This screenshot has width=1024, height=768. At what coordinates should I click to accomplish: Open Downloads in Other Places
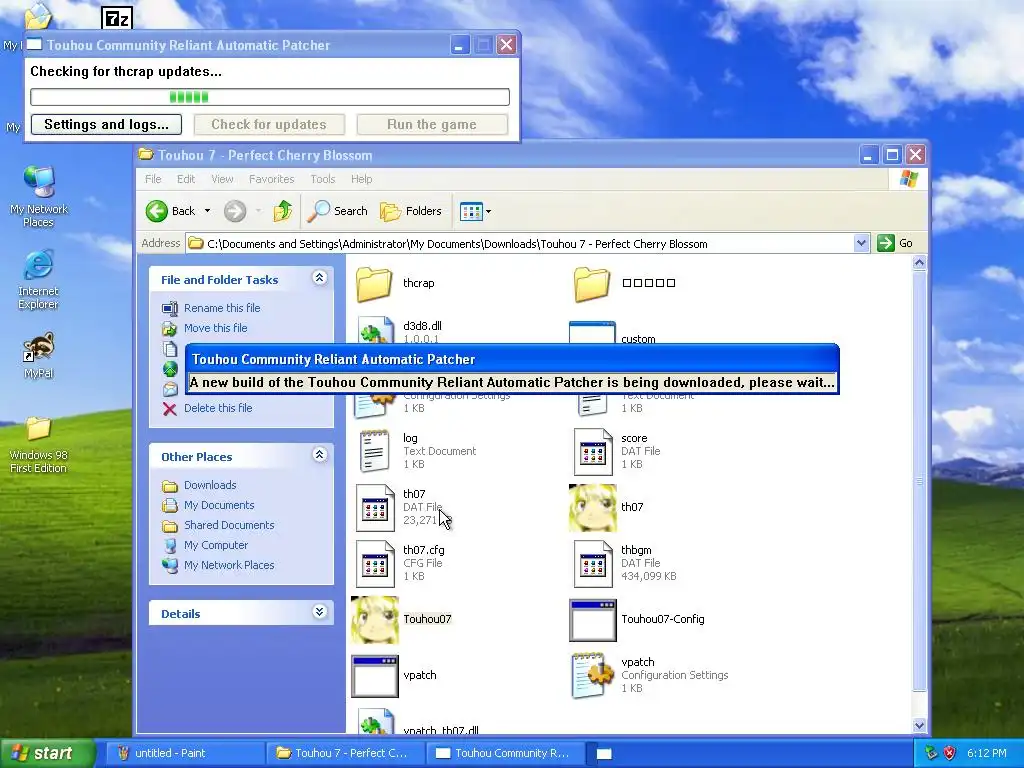pyautogui.click(x=210, y=485)
